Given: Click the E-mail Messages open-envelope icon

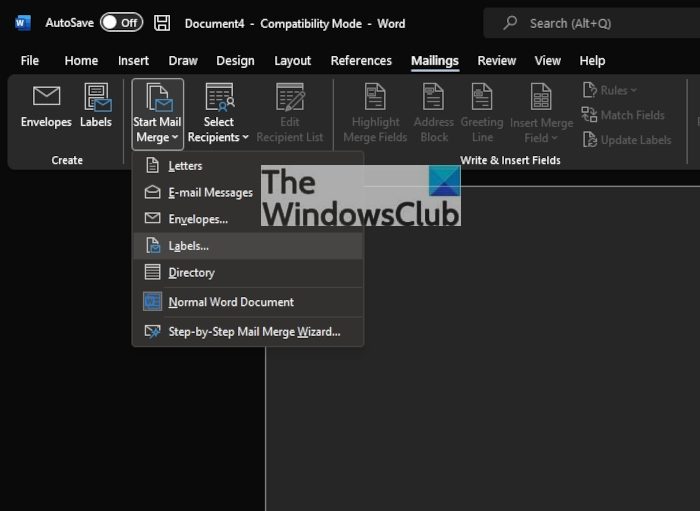Looking at the screenshot, I should click(x=152, y=192).
